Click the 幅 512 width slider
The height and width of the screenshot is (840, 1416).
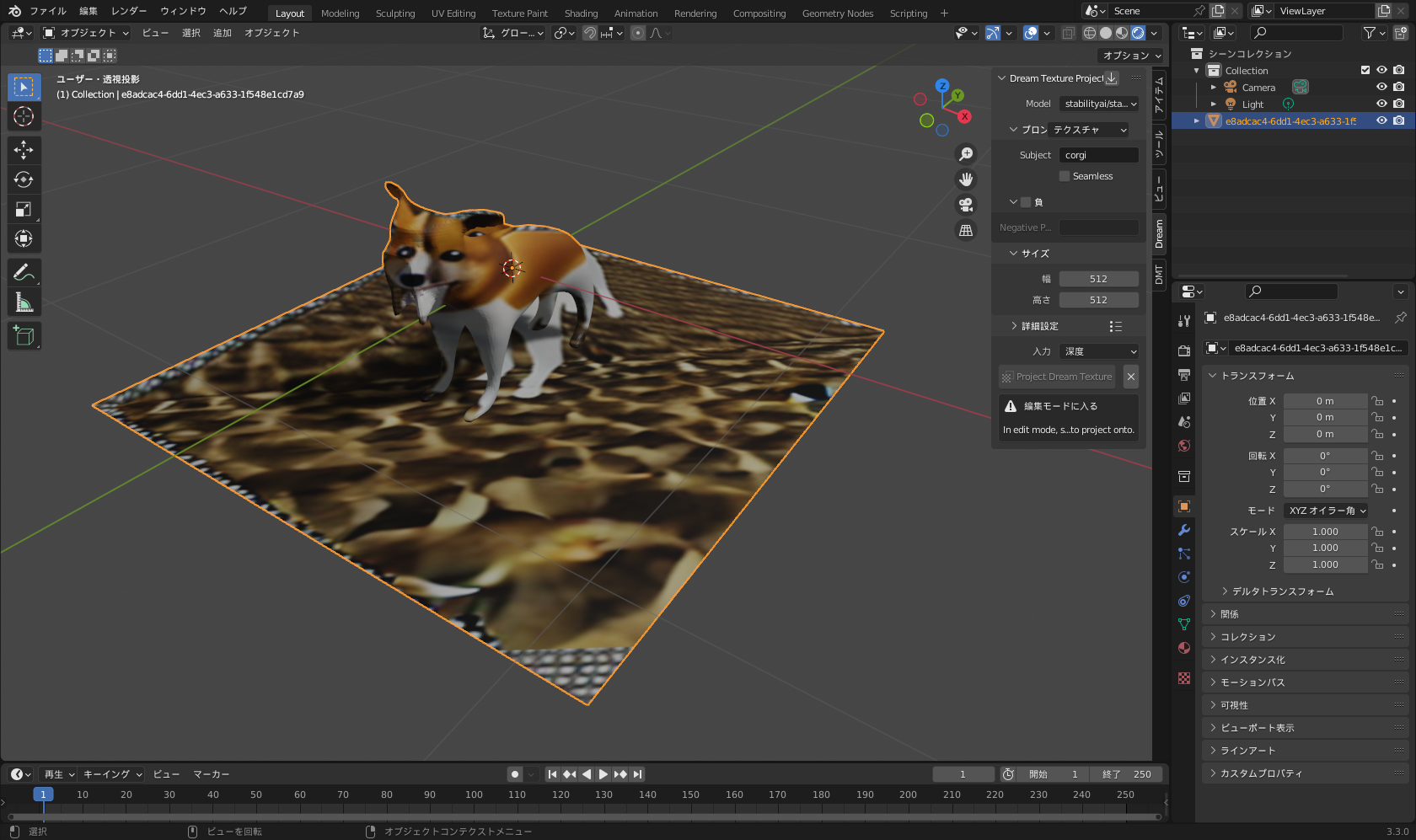click(x=1098, y=278)
